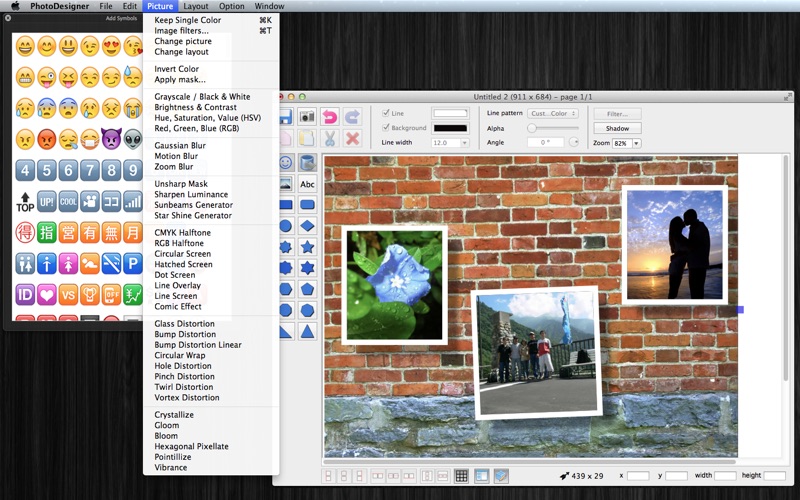Open the Picture menu in menu bar
Viewport: 800px width, 500px height.
pos(160,6)
